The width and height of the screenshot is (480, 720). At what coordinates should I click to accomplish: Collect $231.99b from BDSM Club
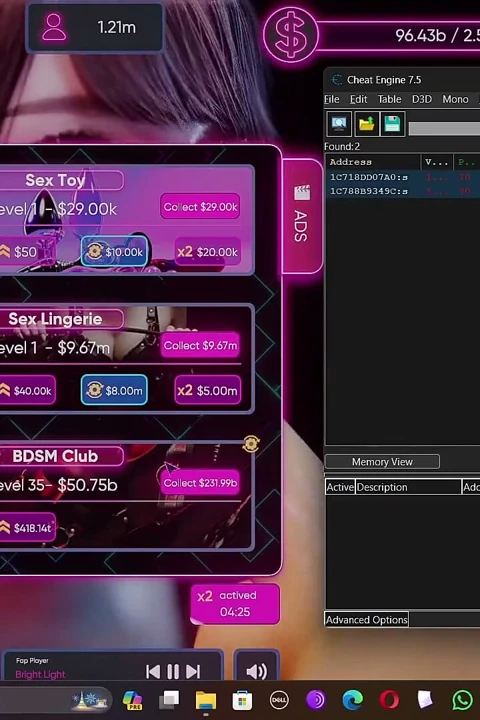(x=200, y=483)
